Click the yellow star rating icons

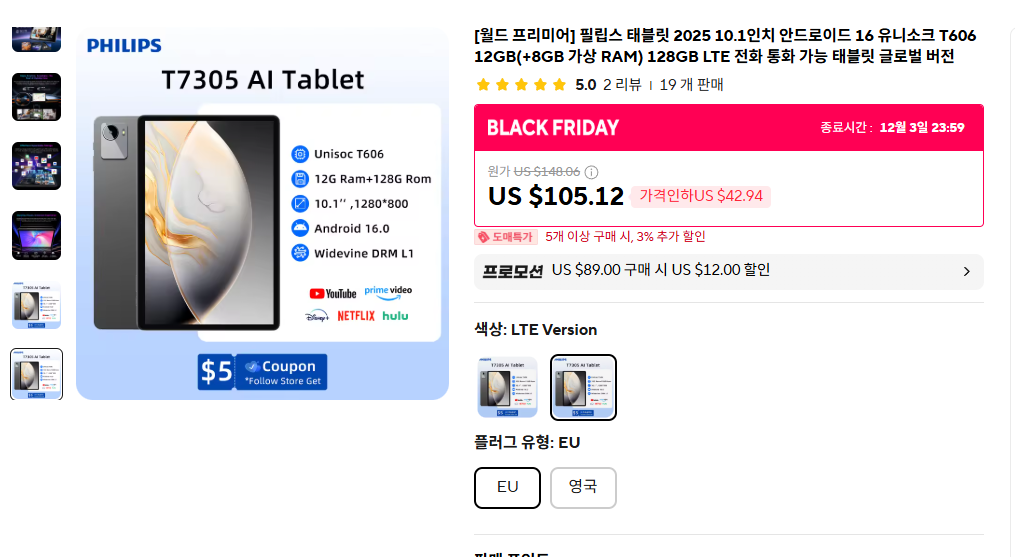click(521, 85)
